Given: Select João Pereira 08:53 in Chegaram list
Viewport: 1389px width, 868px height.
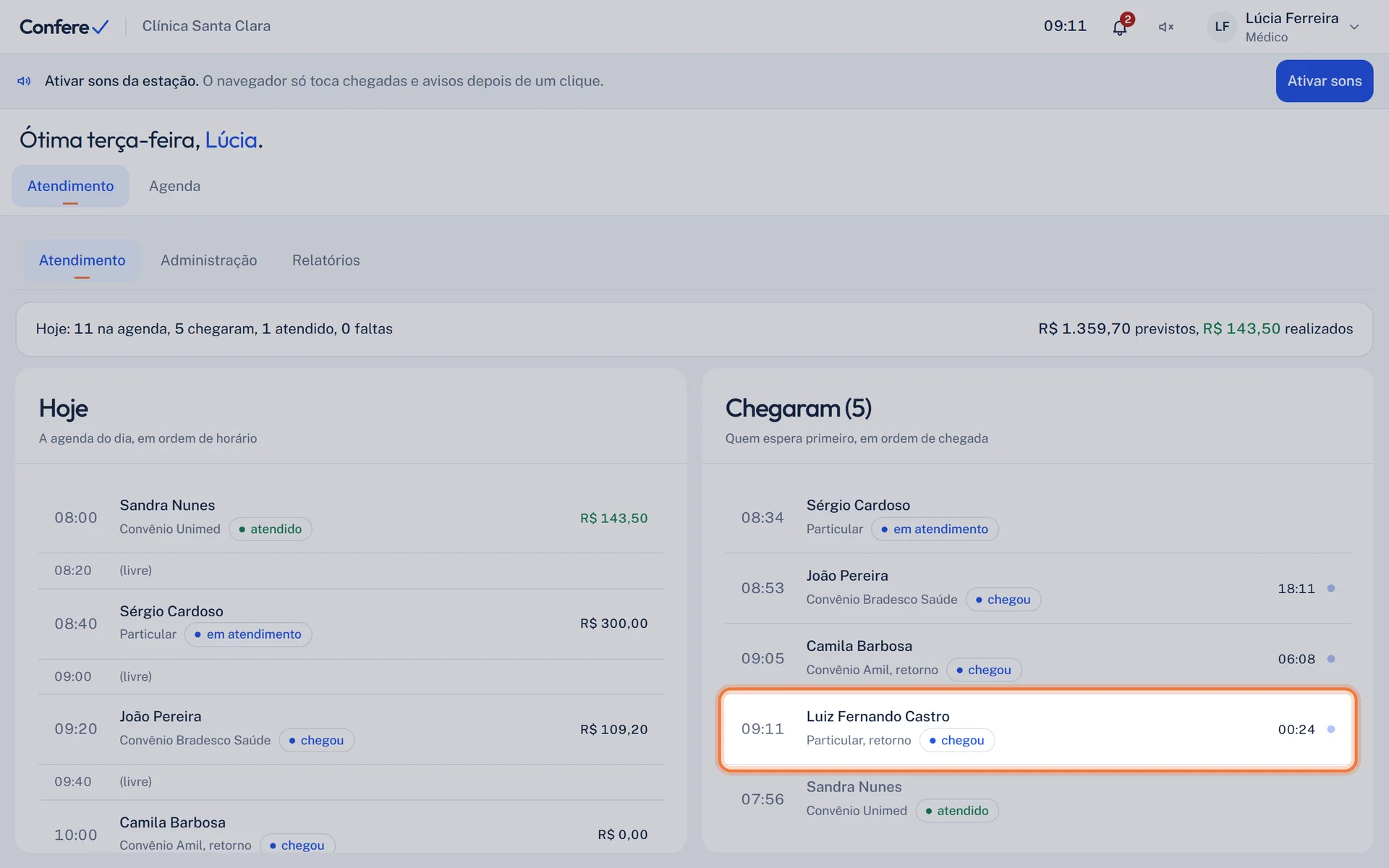Looking at the screenshot, I should (1037, 588).
